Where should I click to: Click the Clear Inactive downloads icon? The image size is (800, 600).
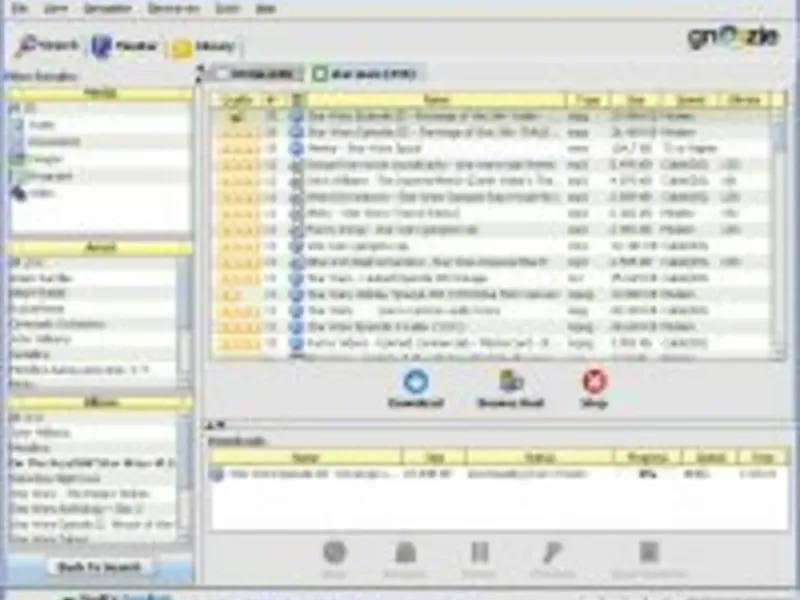click(x=648, y=553)
